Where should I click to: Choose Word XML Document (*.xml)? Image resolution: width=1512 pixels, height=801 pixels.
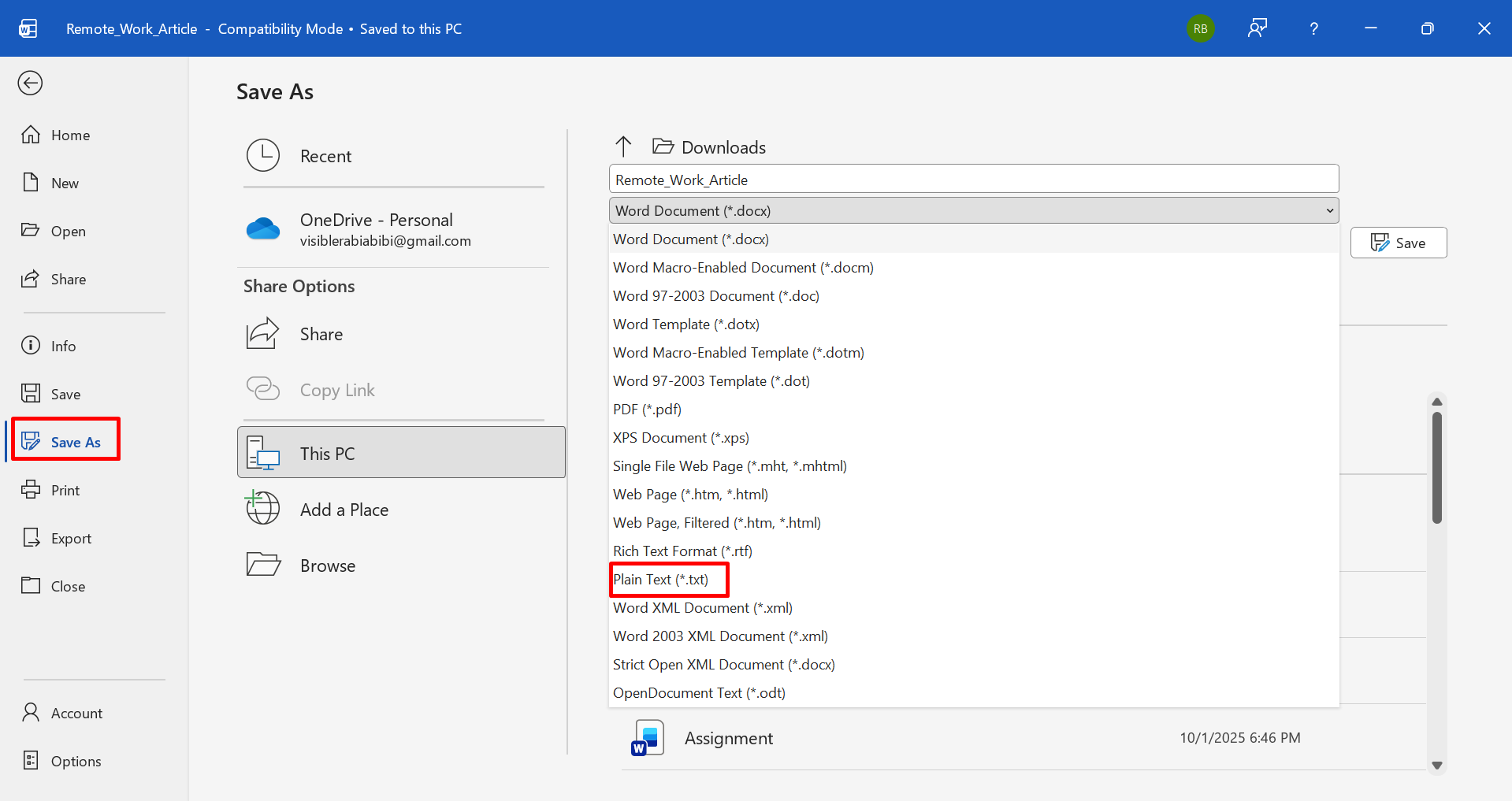[974, 607]
